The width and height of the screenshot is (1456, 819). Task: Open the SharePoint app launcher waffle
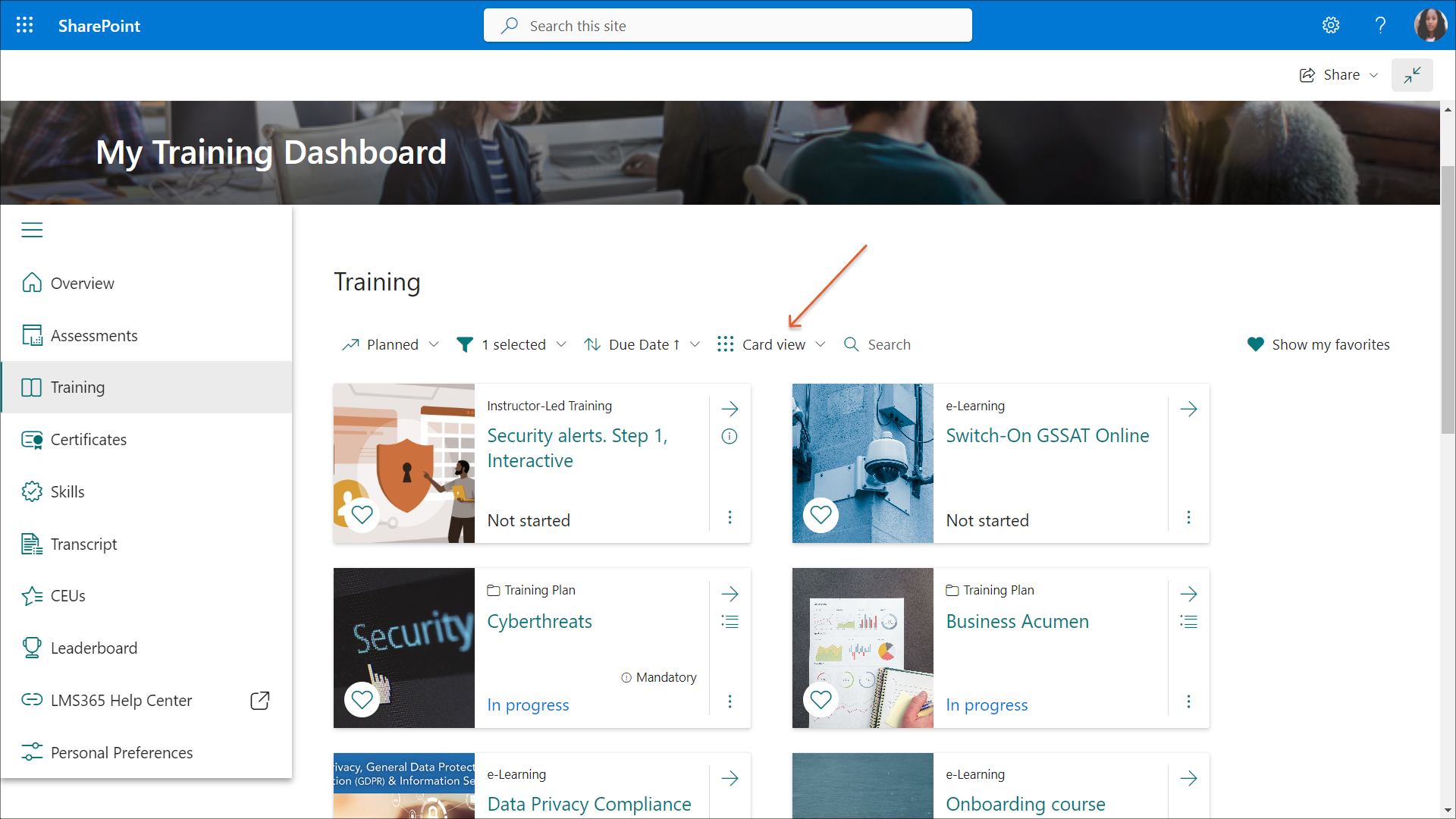click(x=24, y=25)
